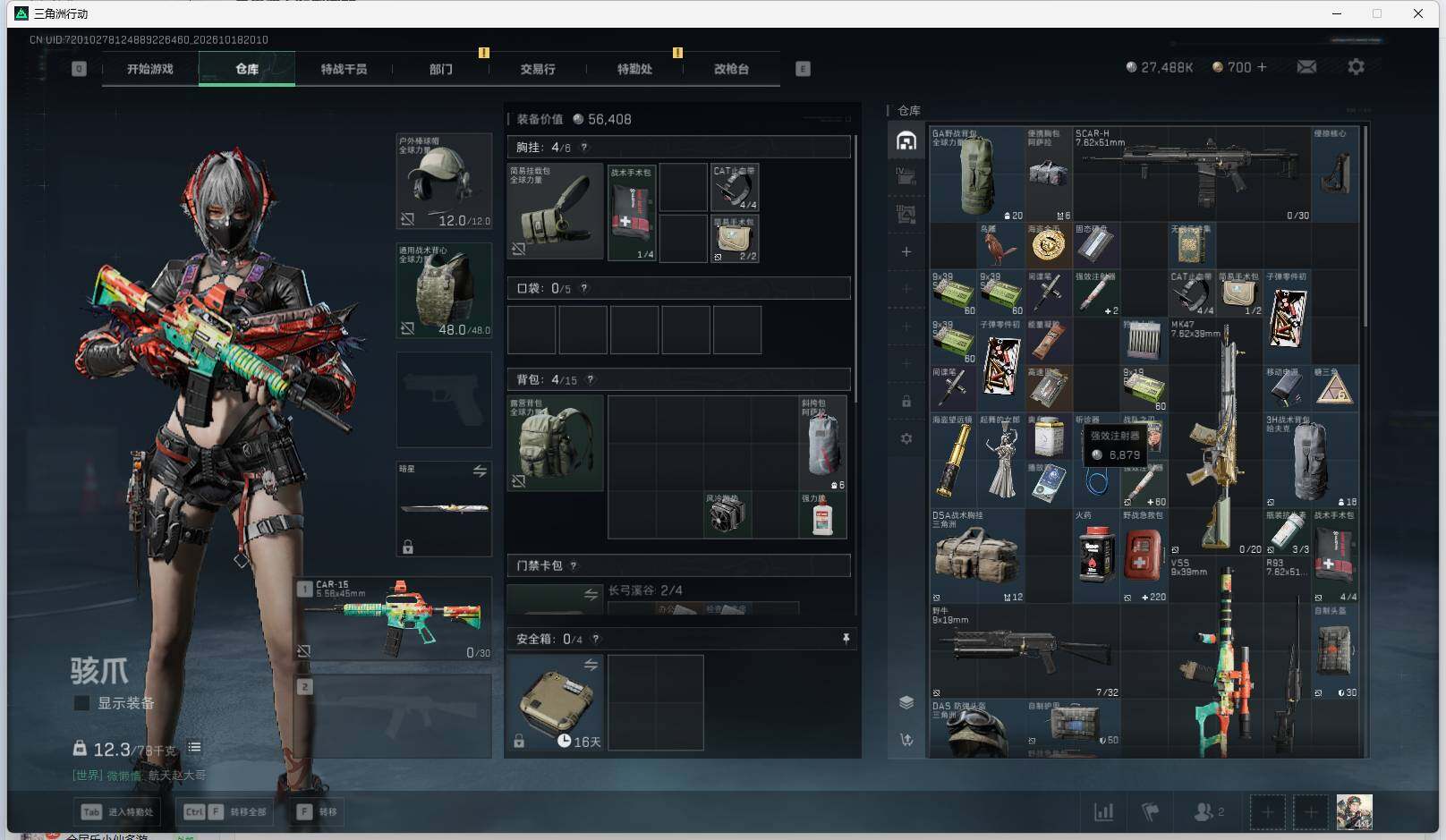Open the weight details list icon
Screen dimensions: 1446x840
point(194,747)
